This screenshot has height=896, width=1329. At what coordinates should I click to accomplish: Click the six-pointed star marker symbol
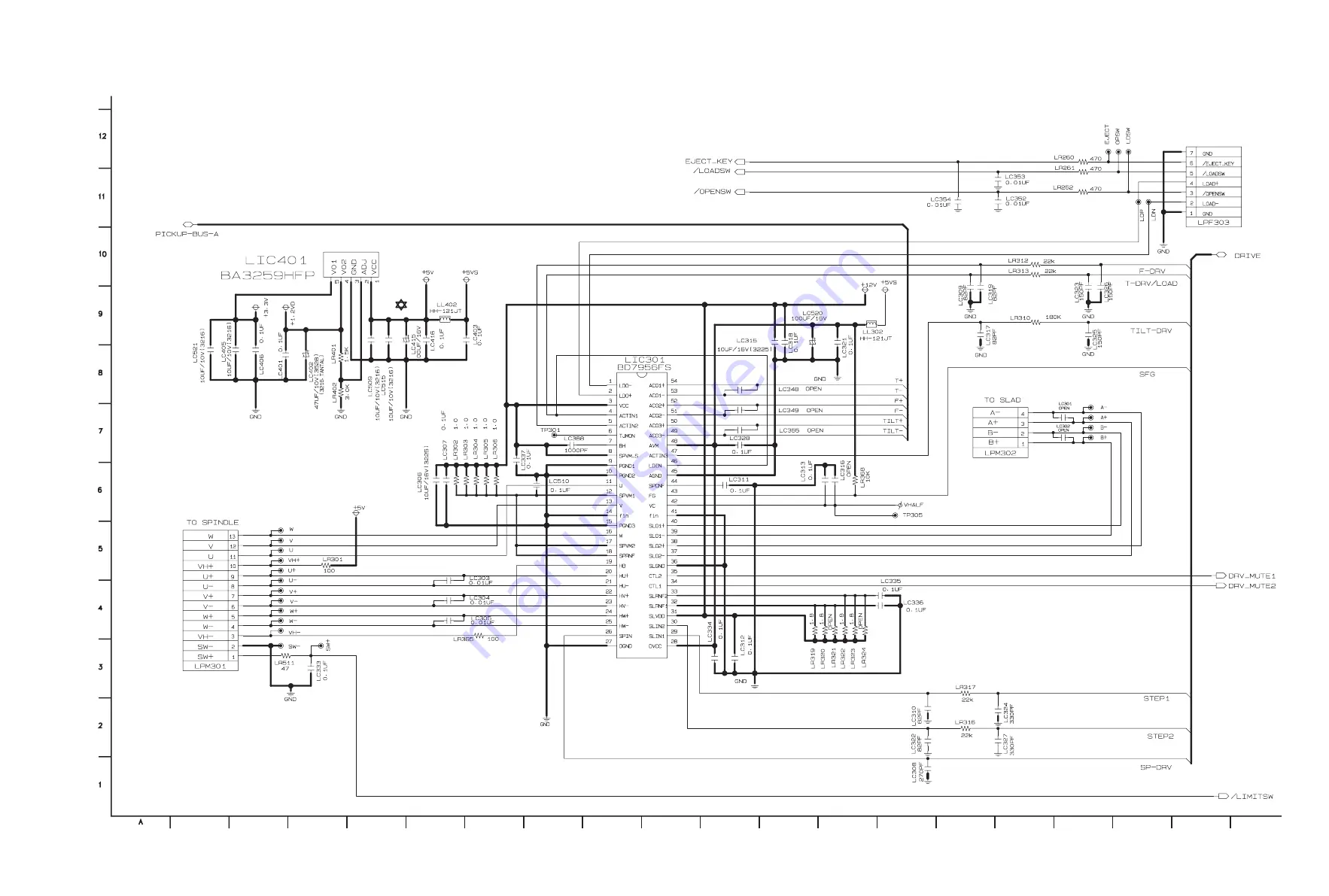coord(401,305)
